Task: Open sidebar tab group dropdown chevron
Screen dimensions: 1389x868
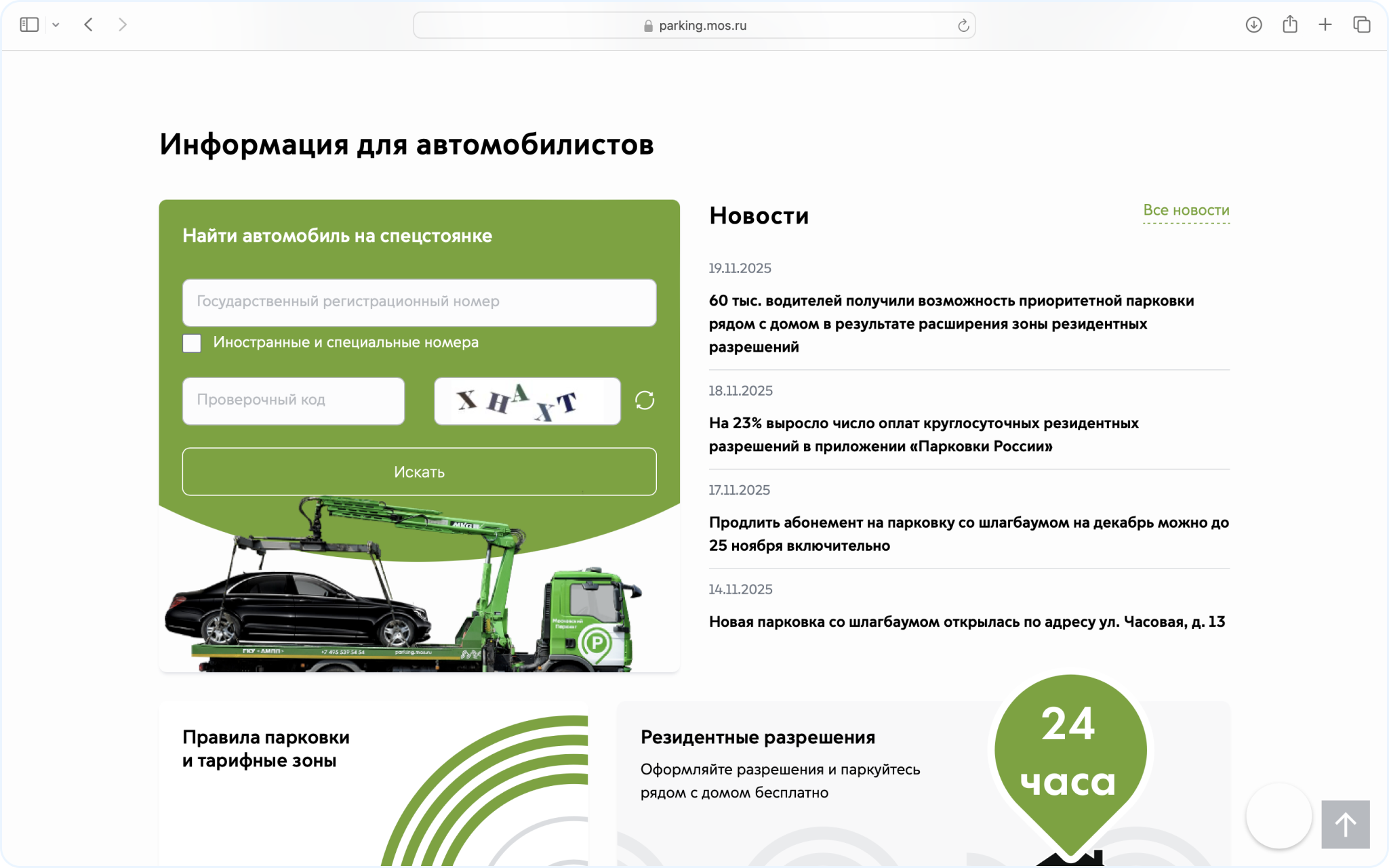Action: (56, 25)
